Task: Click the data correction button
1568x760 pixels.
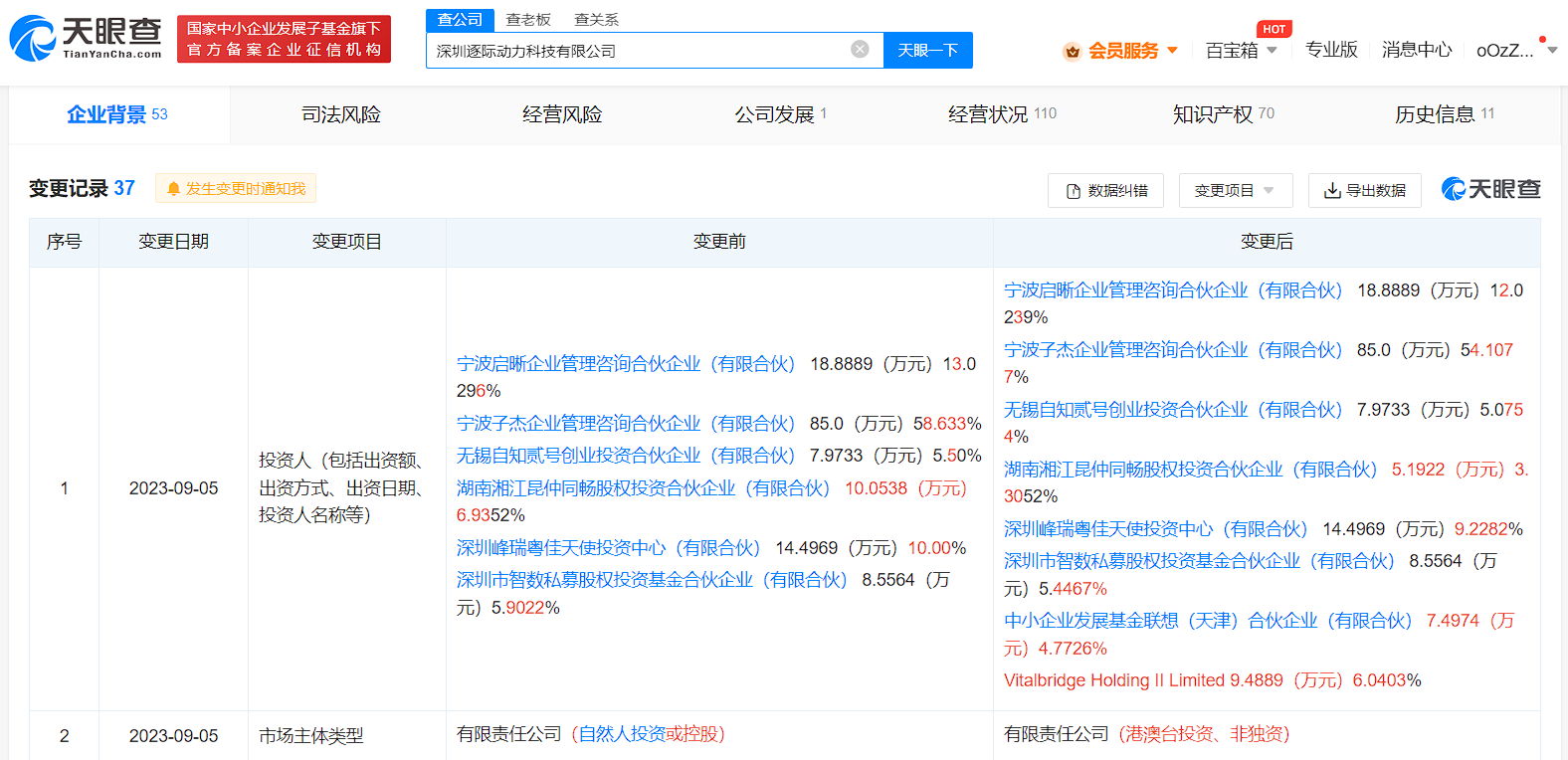Action: (1105, 190)
